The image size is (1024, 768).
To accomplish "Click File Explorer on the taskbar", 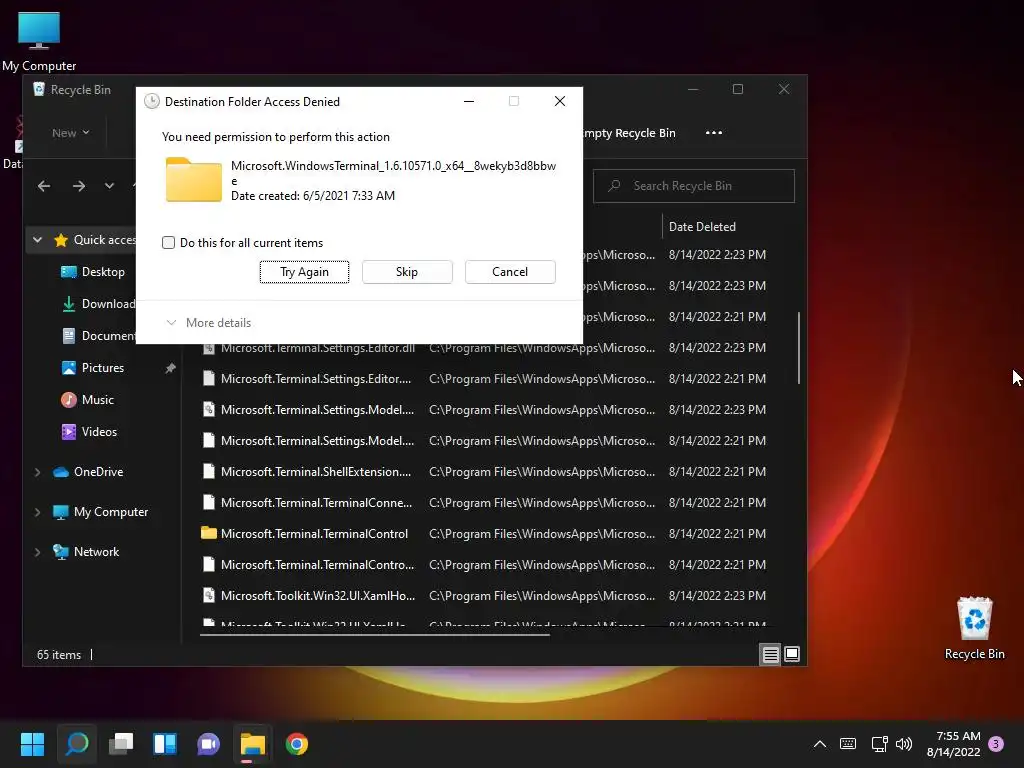I will tap(253, 744).
